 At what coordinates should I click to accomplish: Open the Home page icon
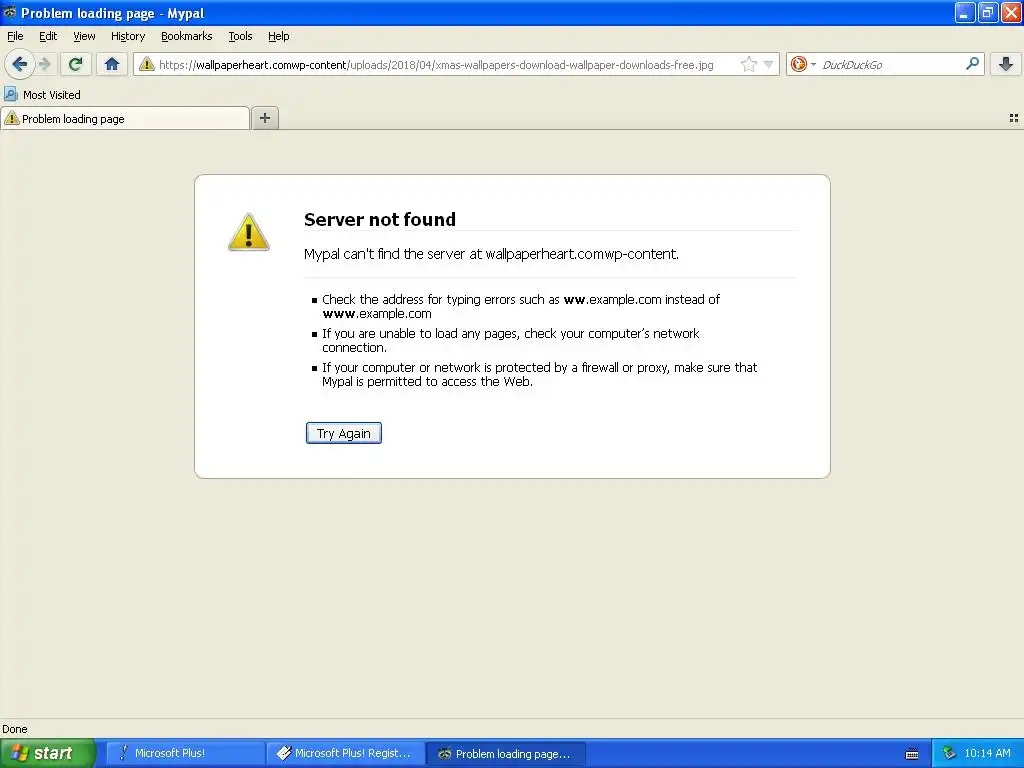112,64
